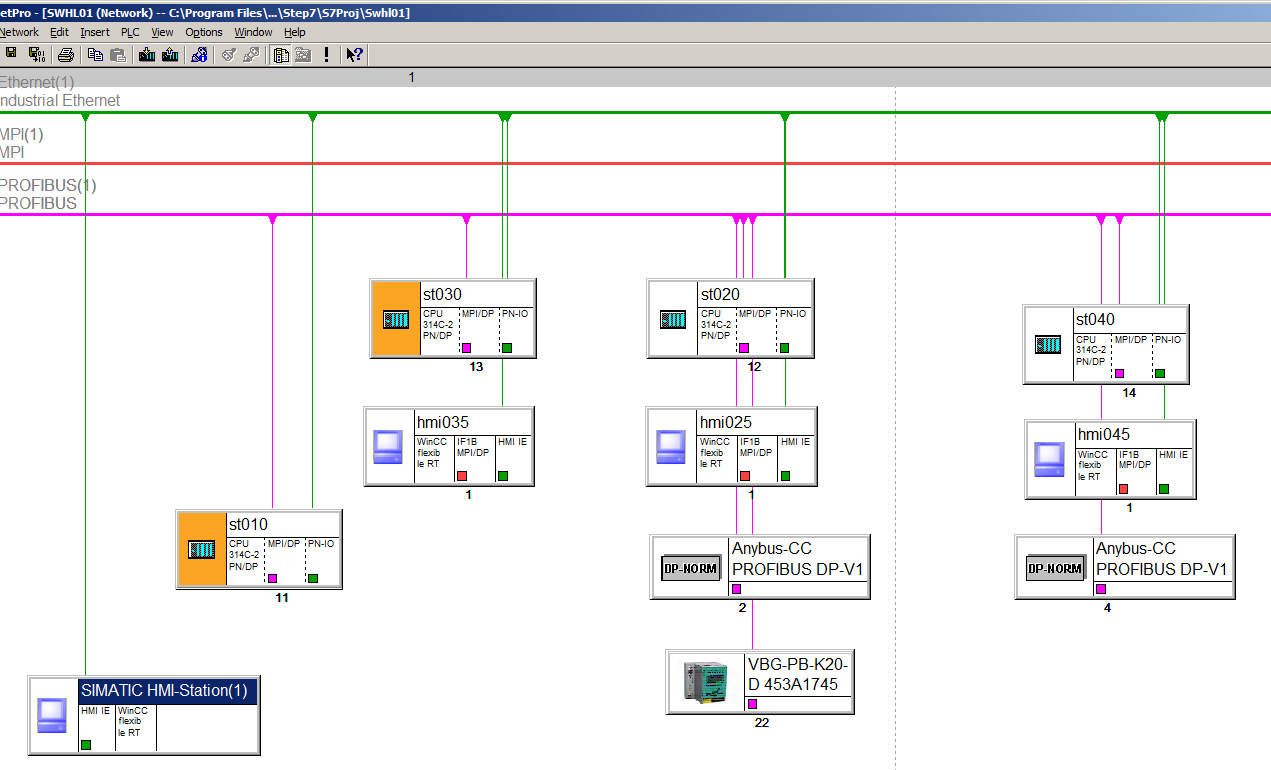Click the Paste toolbar icon

[118, 54]
